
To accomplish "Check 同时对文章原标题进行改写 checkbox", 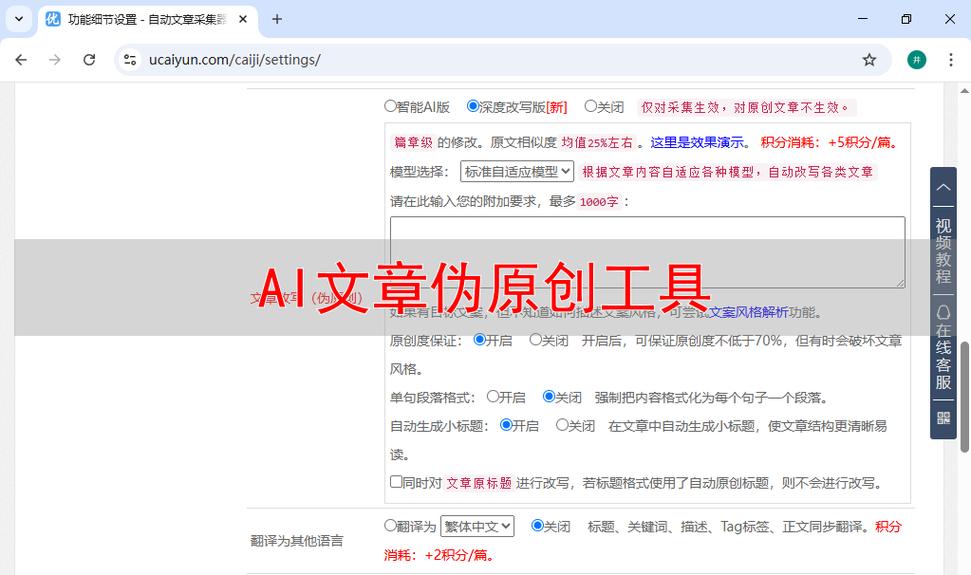I will [396, 482].
